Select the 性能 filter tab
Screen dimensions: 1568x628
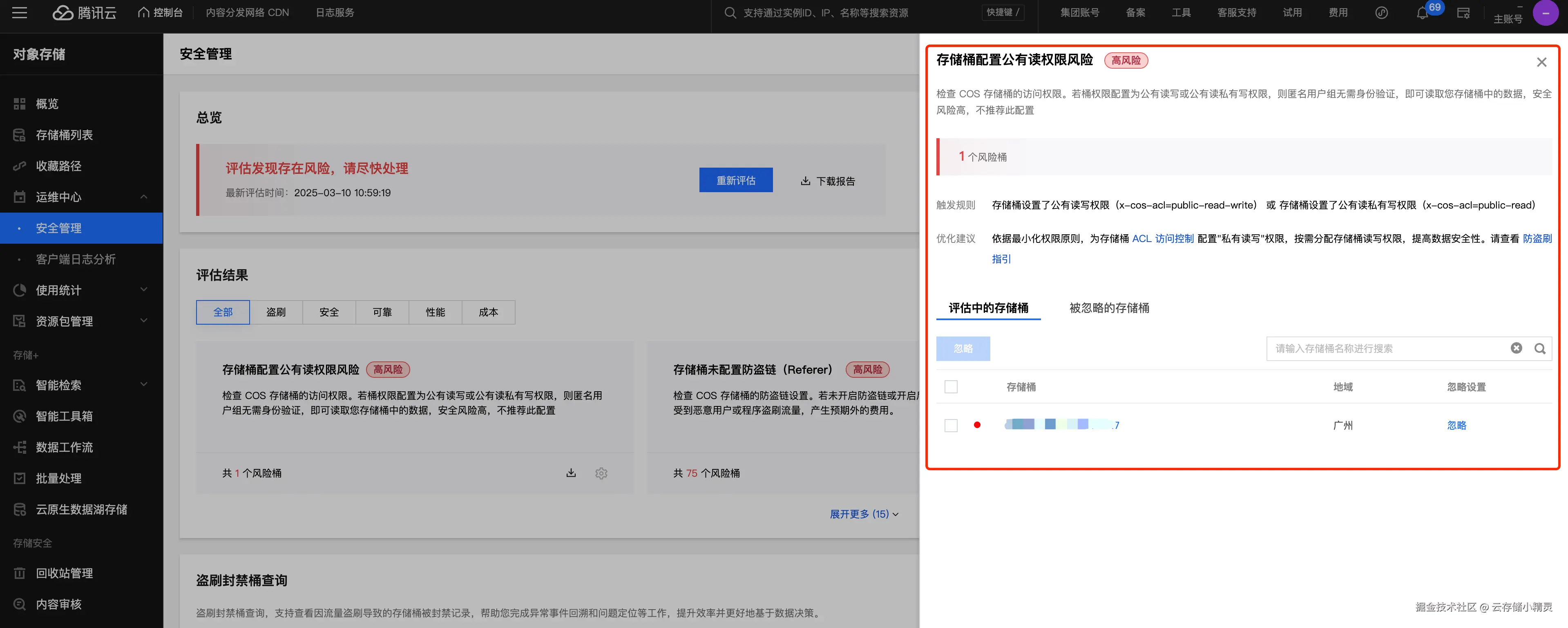tap(435, 312)
